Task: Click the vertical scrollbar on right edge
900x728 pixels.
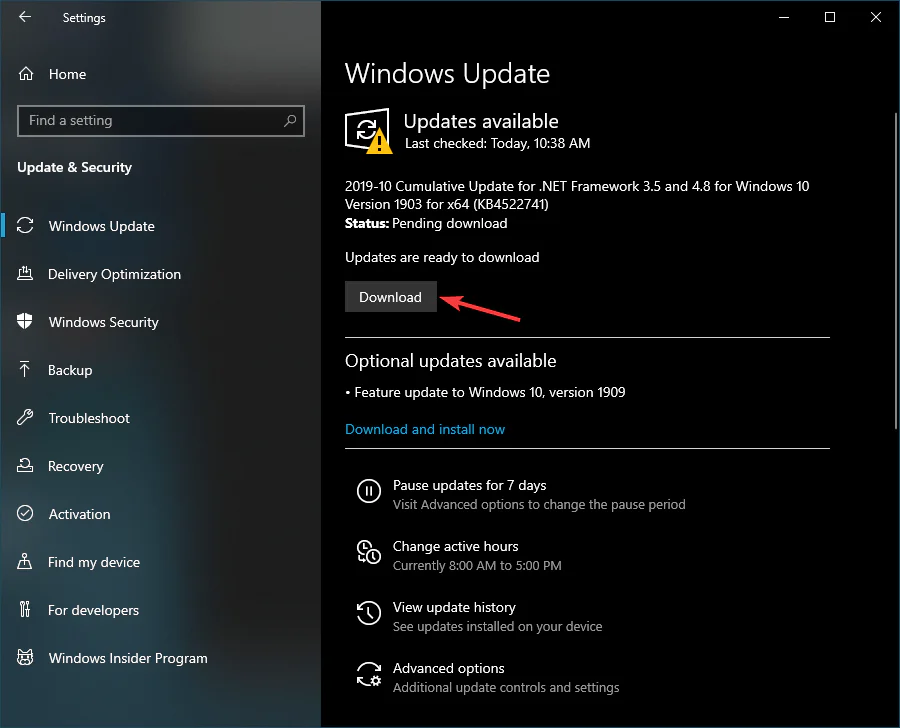Action: coord(896,270)
